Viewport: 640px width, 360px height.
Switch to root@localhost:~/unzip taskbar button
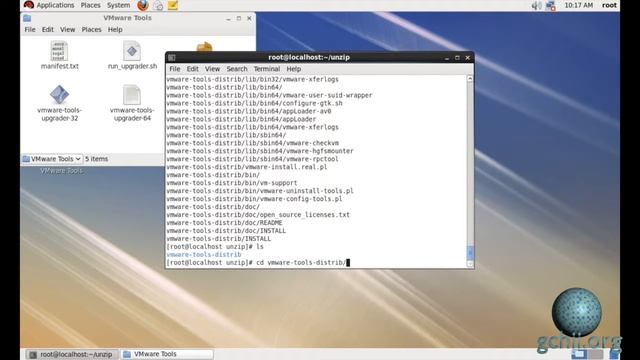tap(72, 354)
